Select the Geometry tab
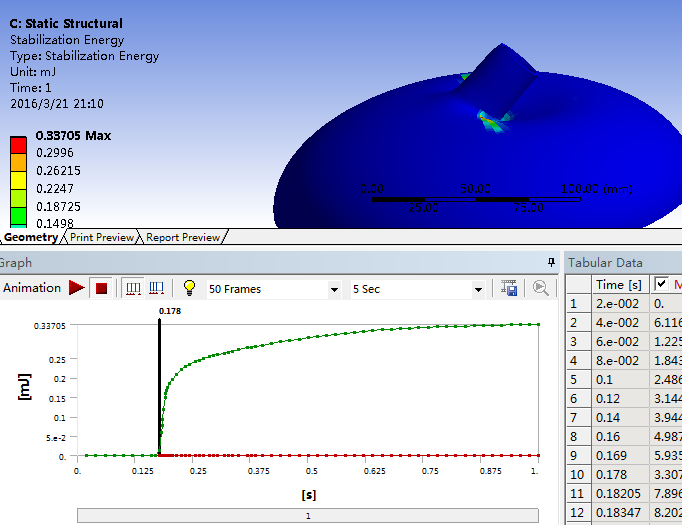This screenshot has width=682, height=525. tap(30, 237)
